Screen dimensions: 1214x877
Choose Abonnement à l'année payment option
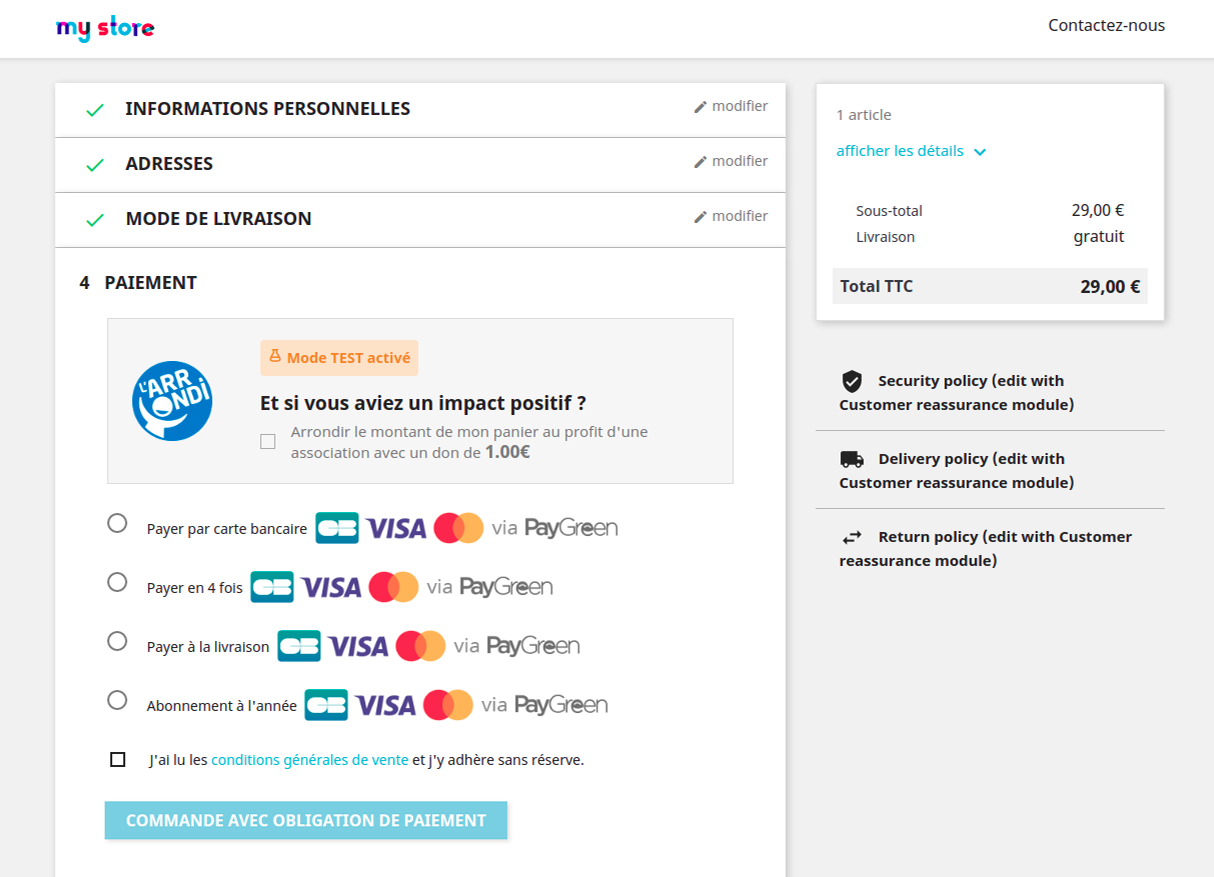pos(117,700)
